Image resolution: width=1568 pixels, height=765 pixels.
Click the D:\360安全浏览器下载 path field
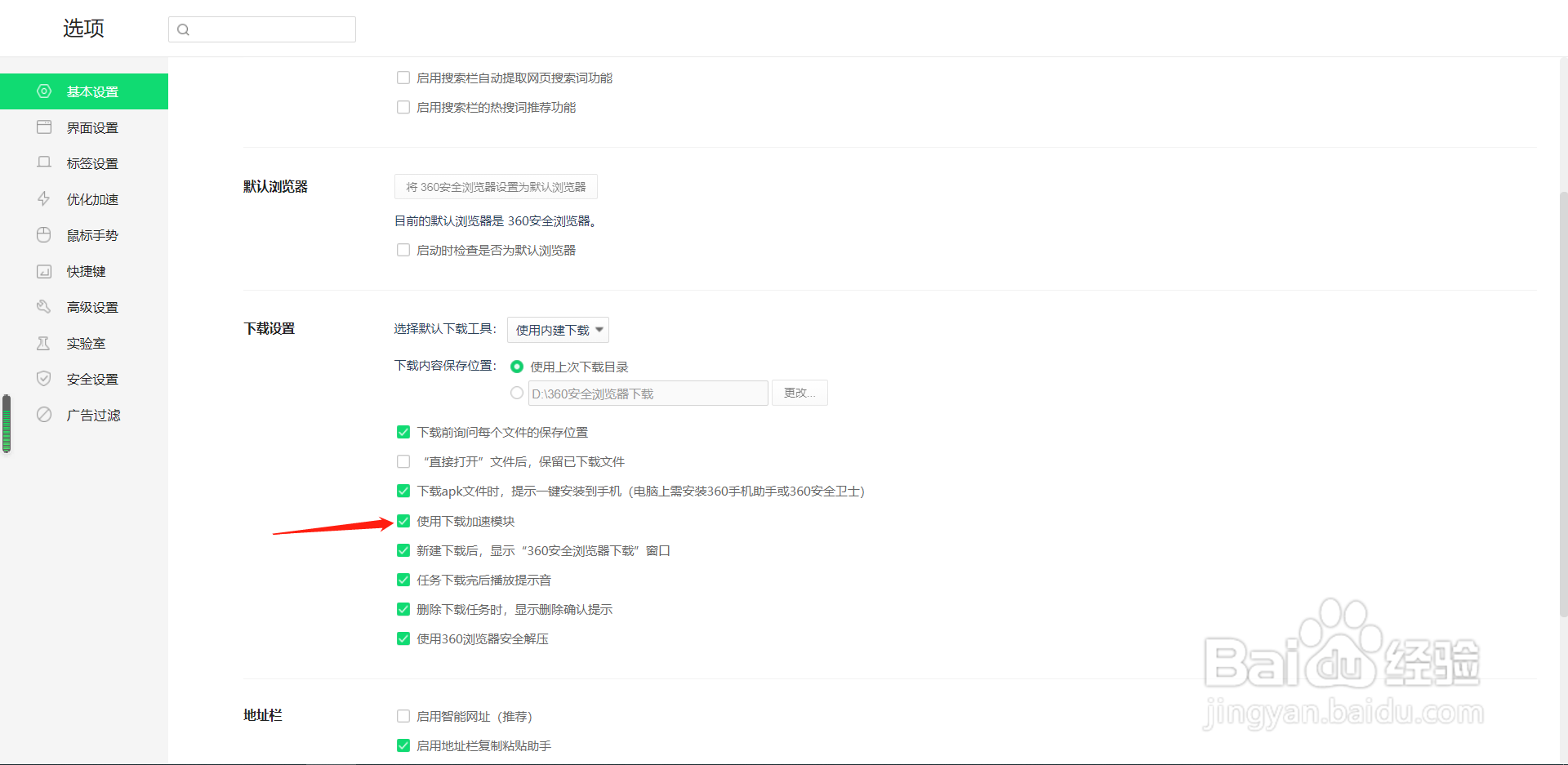pyautogui.click(x=648, y=394)
